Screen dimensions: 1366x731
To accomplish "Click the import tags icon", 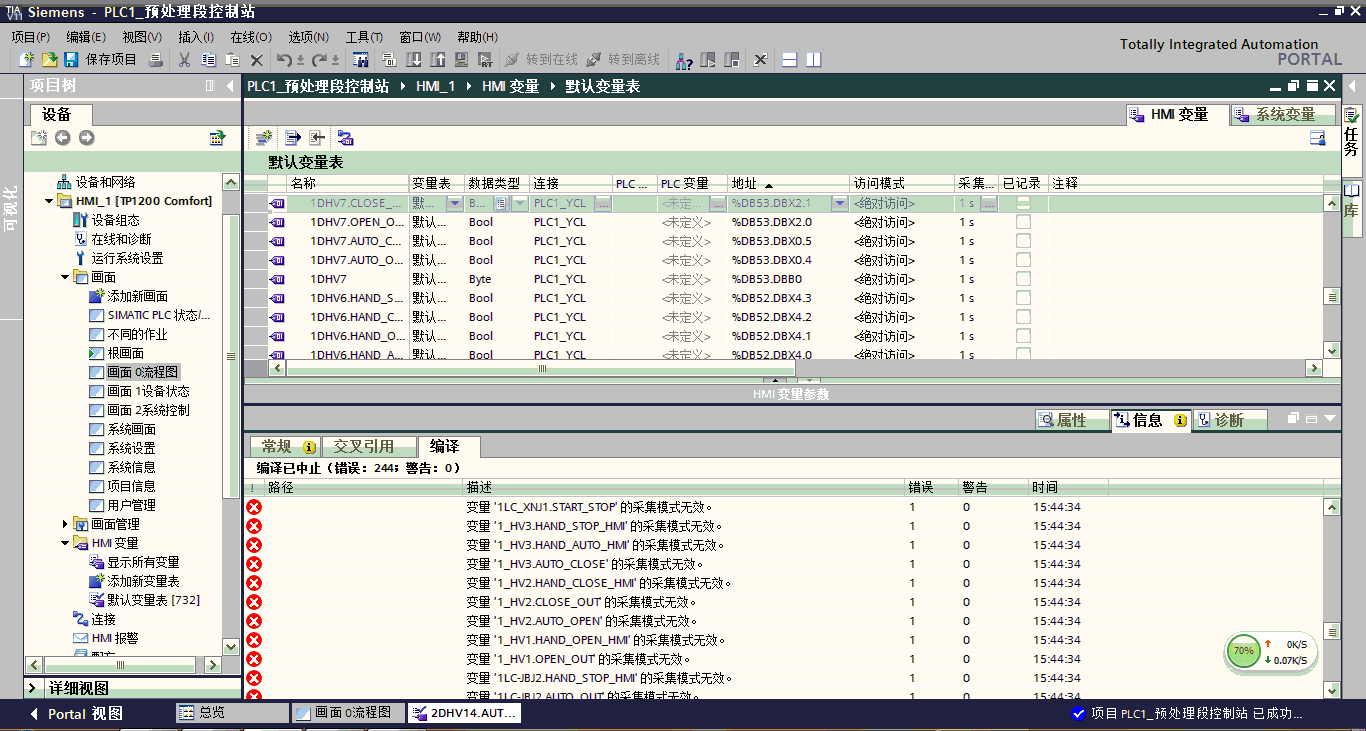I will coord(317,138).
